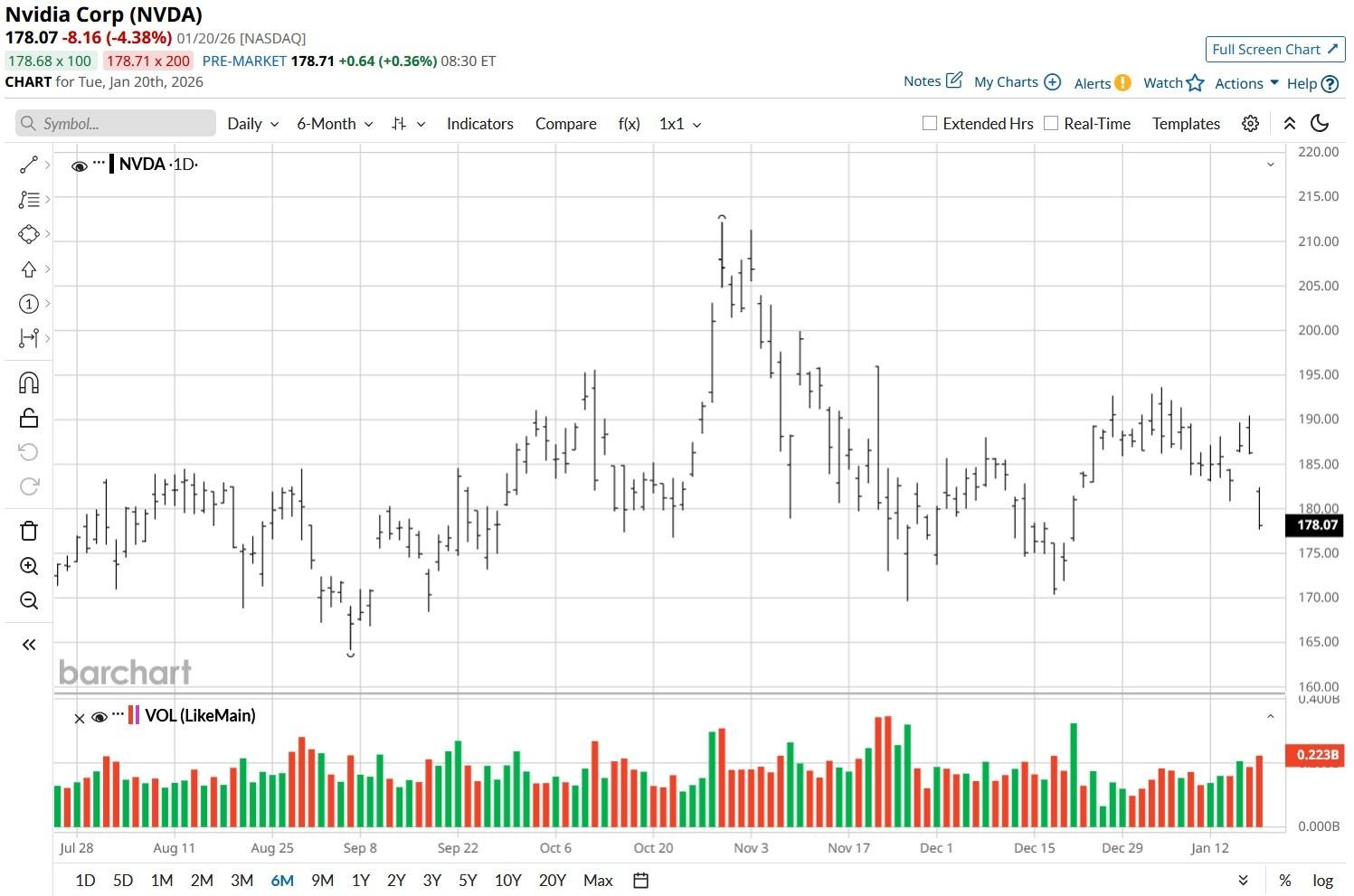This screenshot has height=896, width=1354.
Task: Click the Watch star icon
Action: pos(1195,82)
